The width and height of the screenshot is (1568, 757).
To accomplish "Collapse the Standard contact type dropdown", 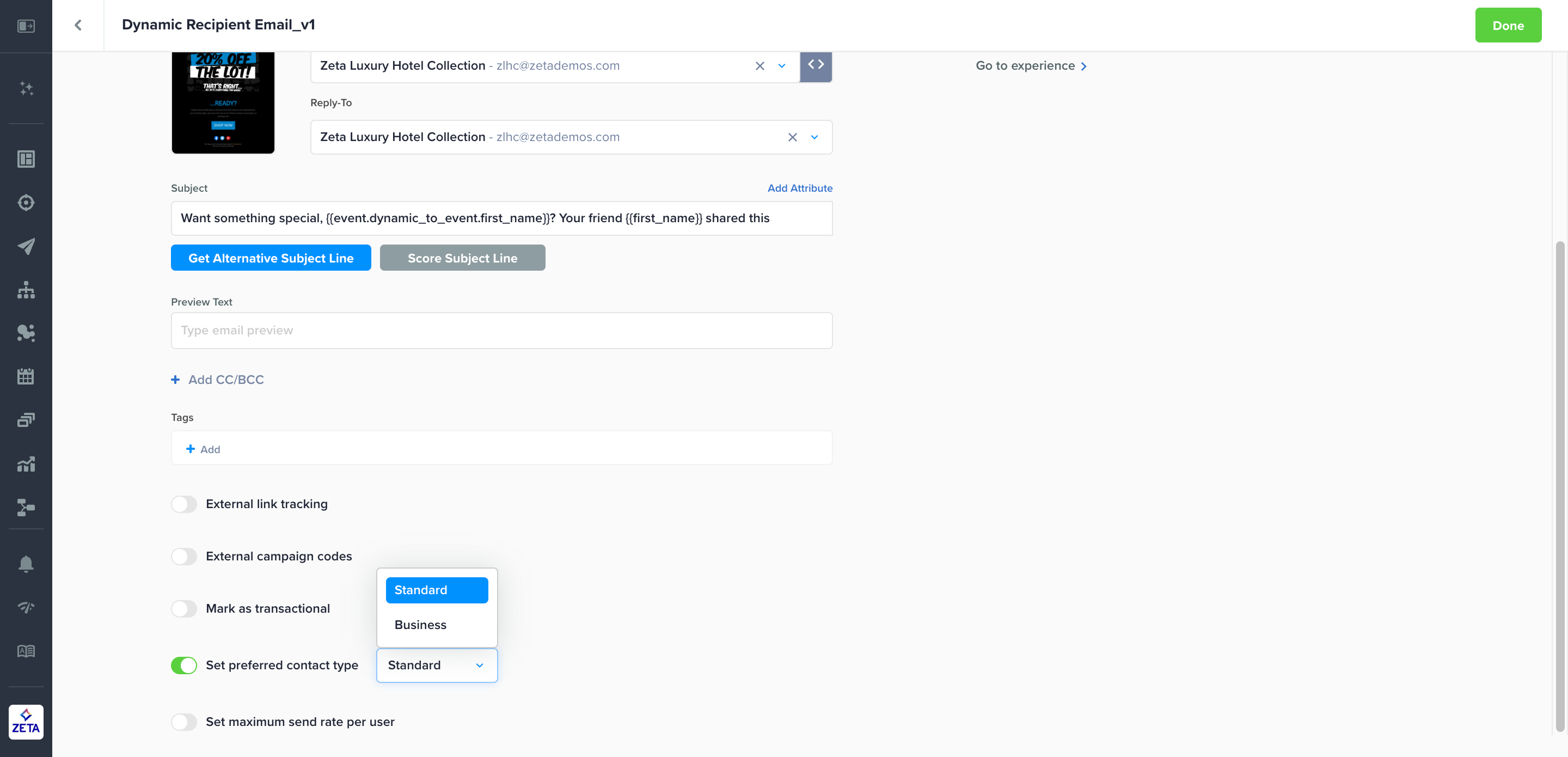I will [x=480, y=665].
